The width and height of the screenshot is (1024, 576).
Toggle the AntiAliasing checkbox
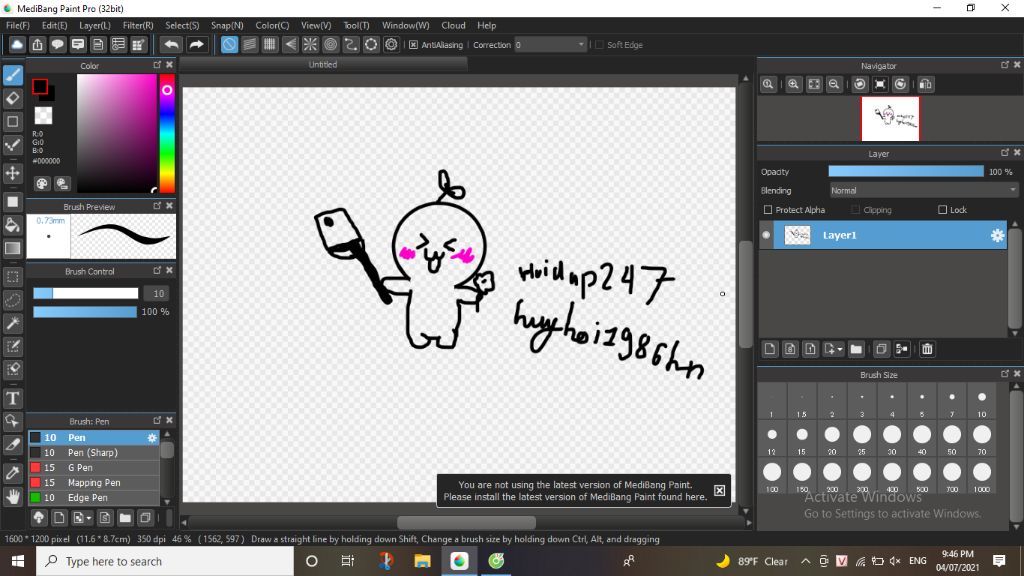click(413, 44)
